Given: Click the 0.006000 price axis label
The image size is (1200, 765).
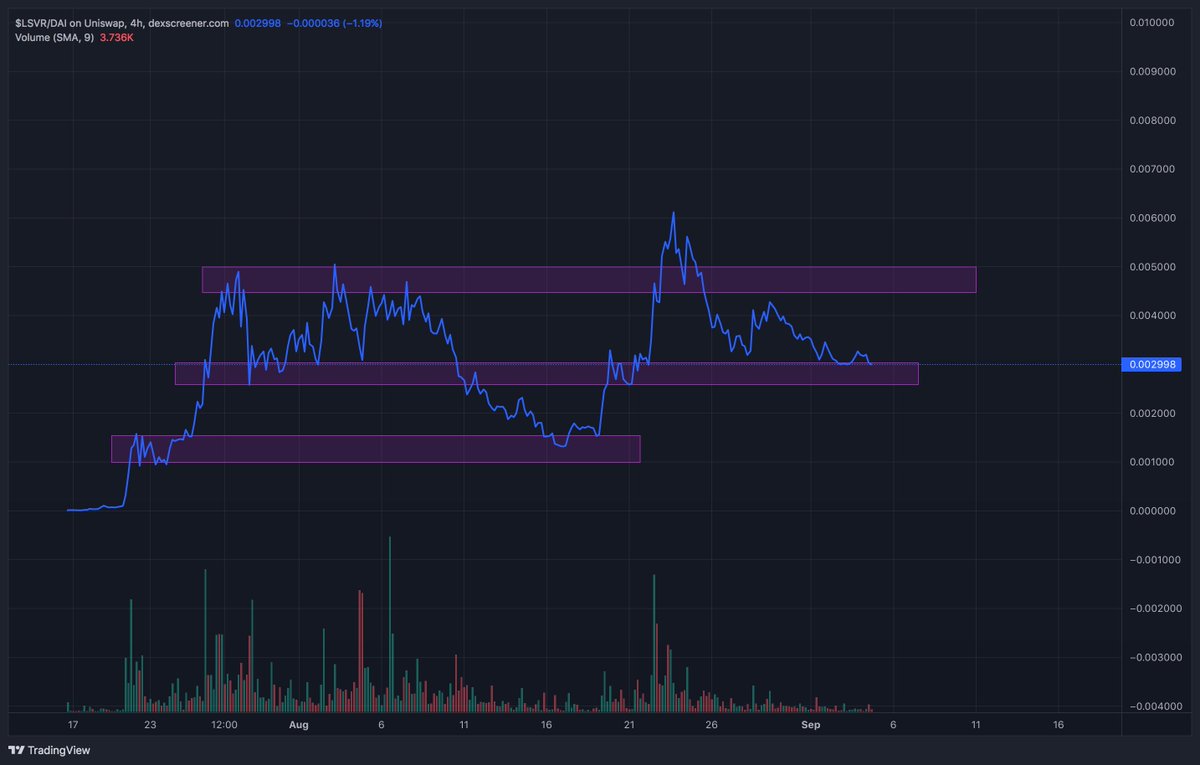Looking at the screenshot, I should point(1150,218).
